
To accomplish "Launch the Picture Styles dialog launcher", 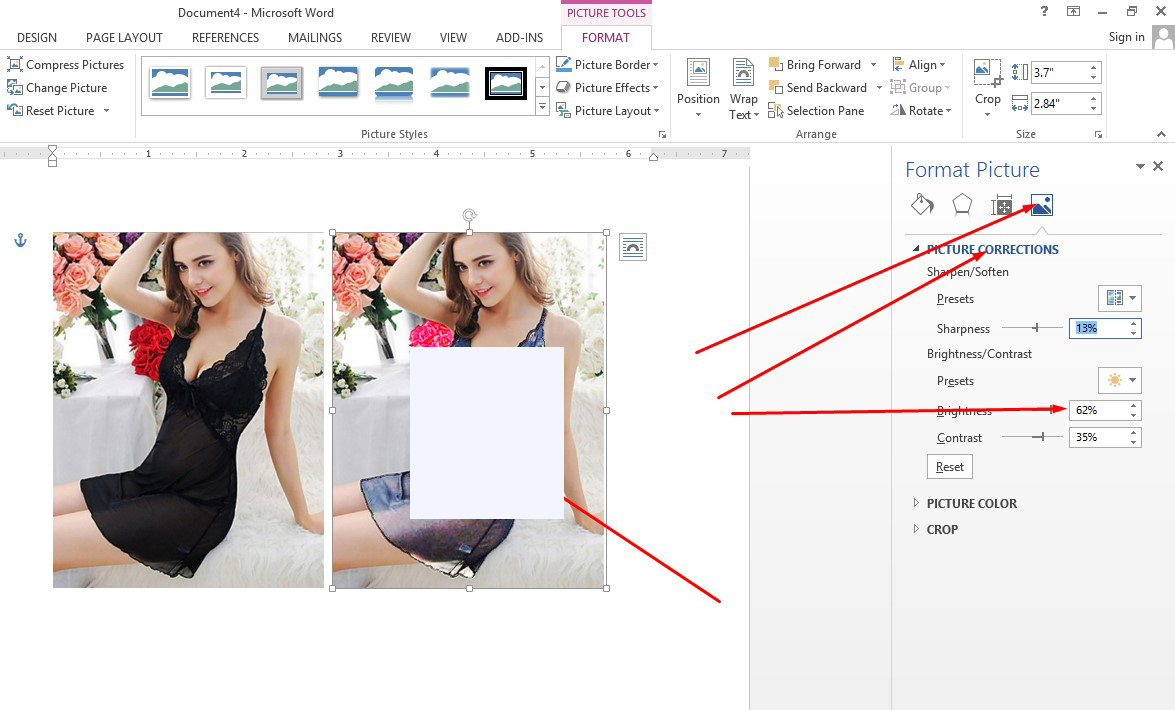I will coord(662,134).
